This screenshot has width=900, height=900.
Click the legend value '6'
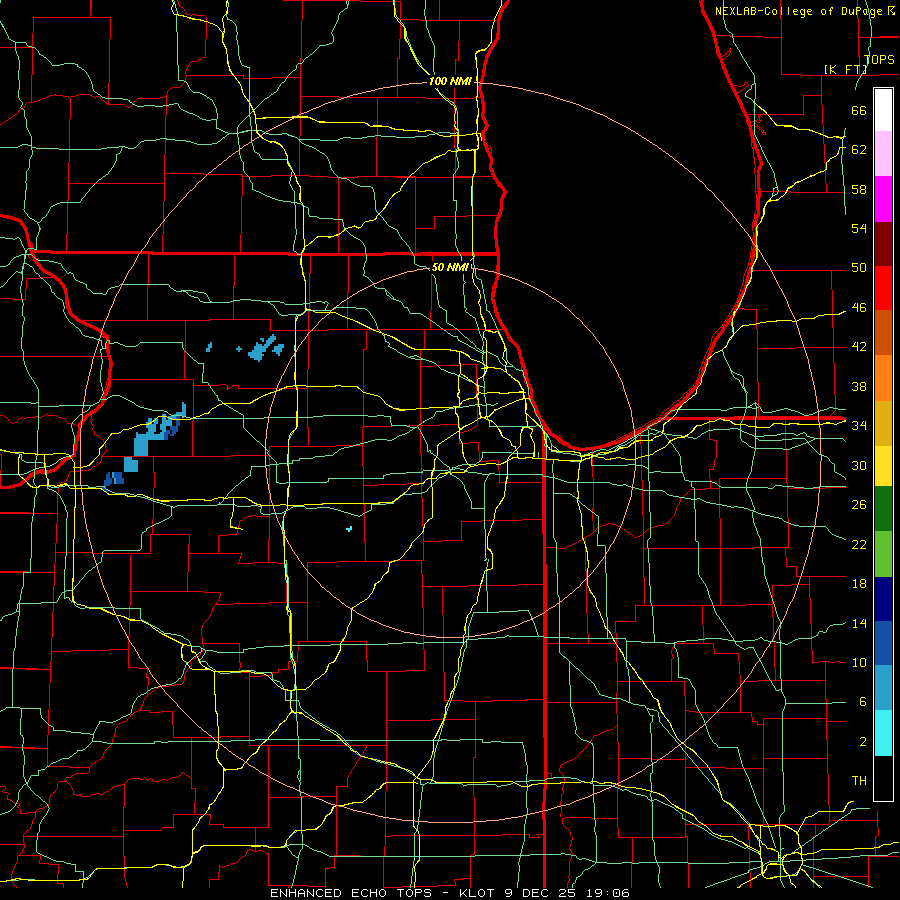(863, 702)
